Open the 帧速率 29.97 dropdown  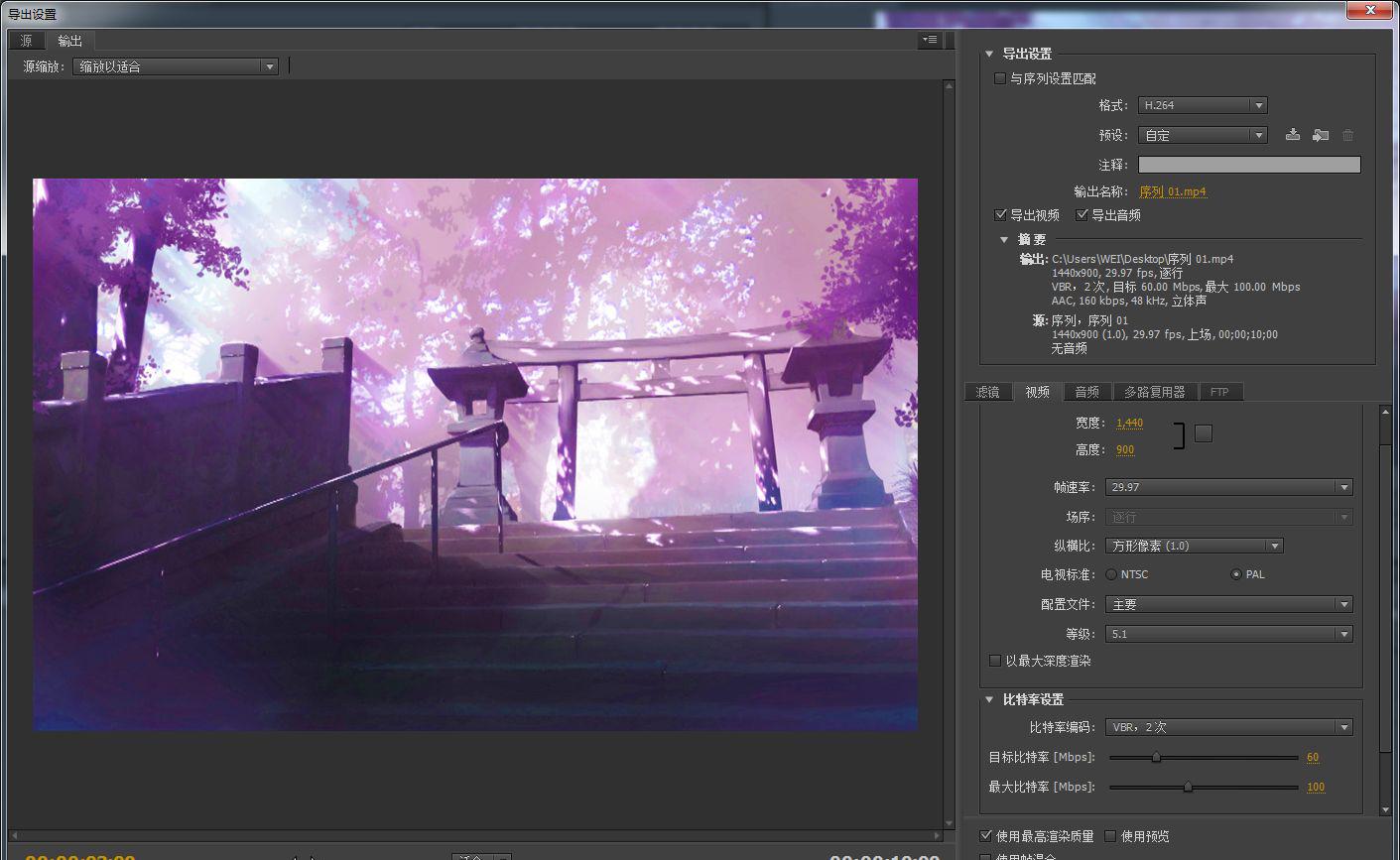point(1229,487)
